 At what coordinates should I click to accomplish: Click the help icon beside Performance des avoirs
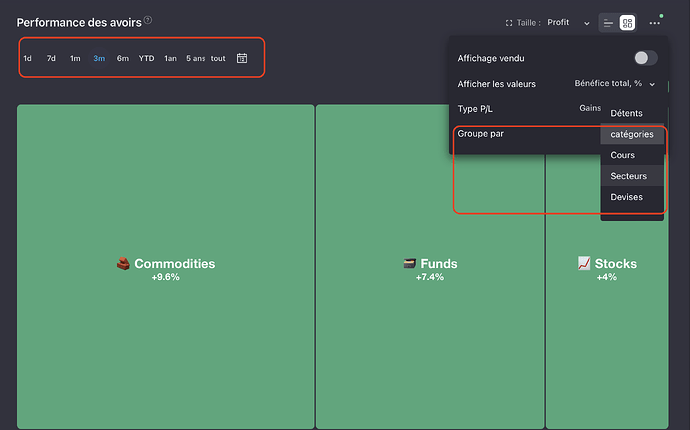(148, 21)
